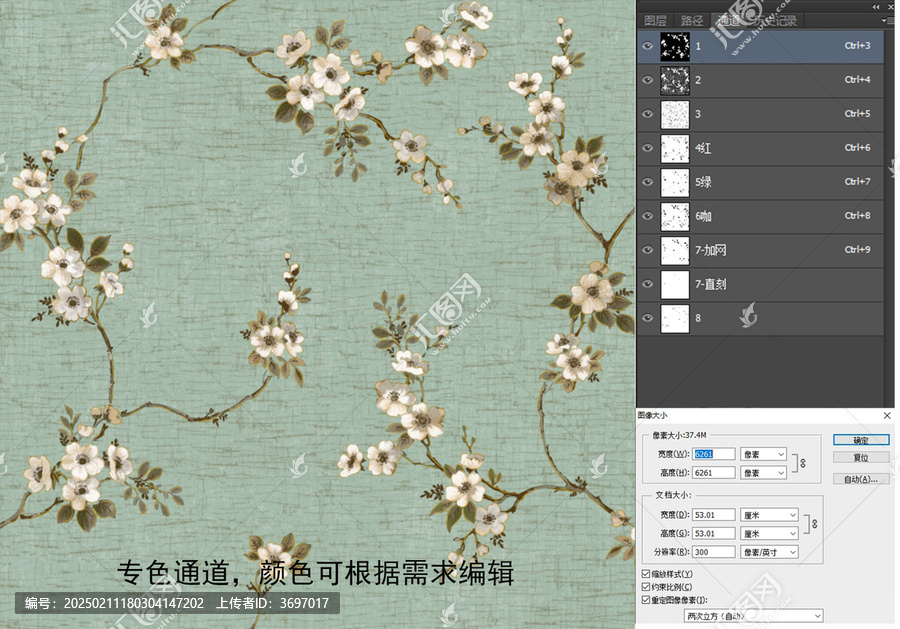Image resolution: width=900 pixels, height=629 pixels.
Task: Open resolution unit 像素/英寸 dropdown
Action: click(769, 552)
